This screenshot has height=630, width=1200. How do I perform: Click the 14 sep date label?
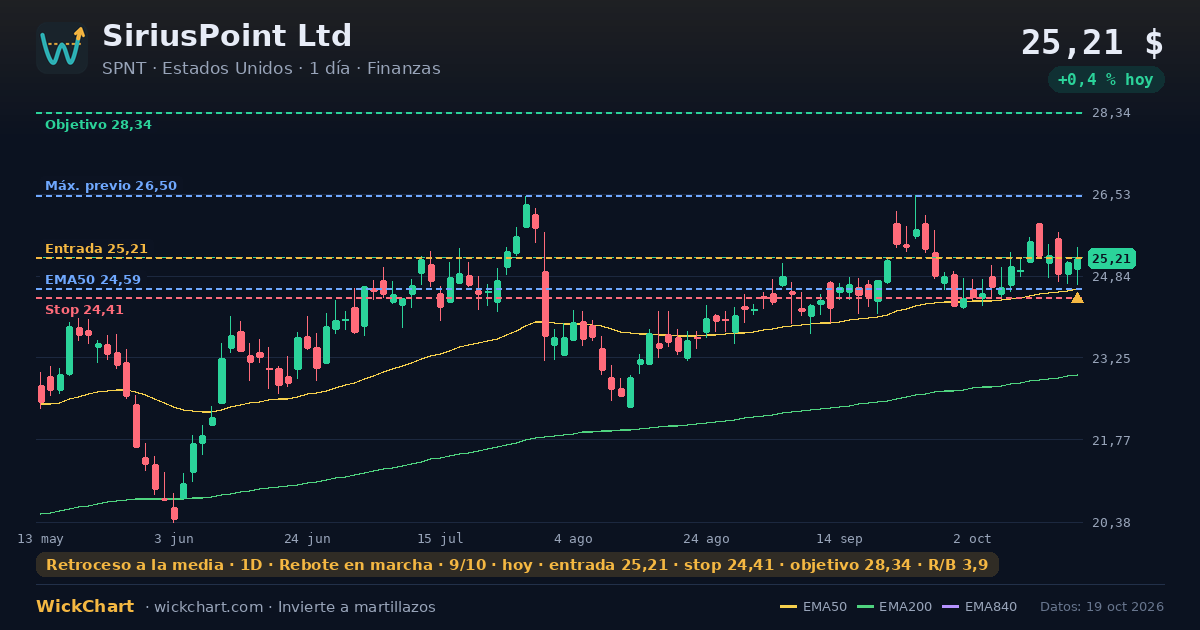coord(839,539)
